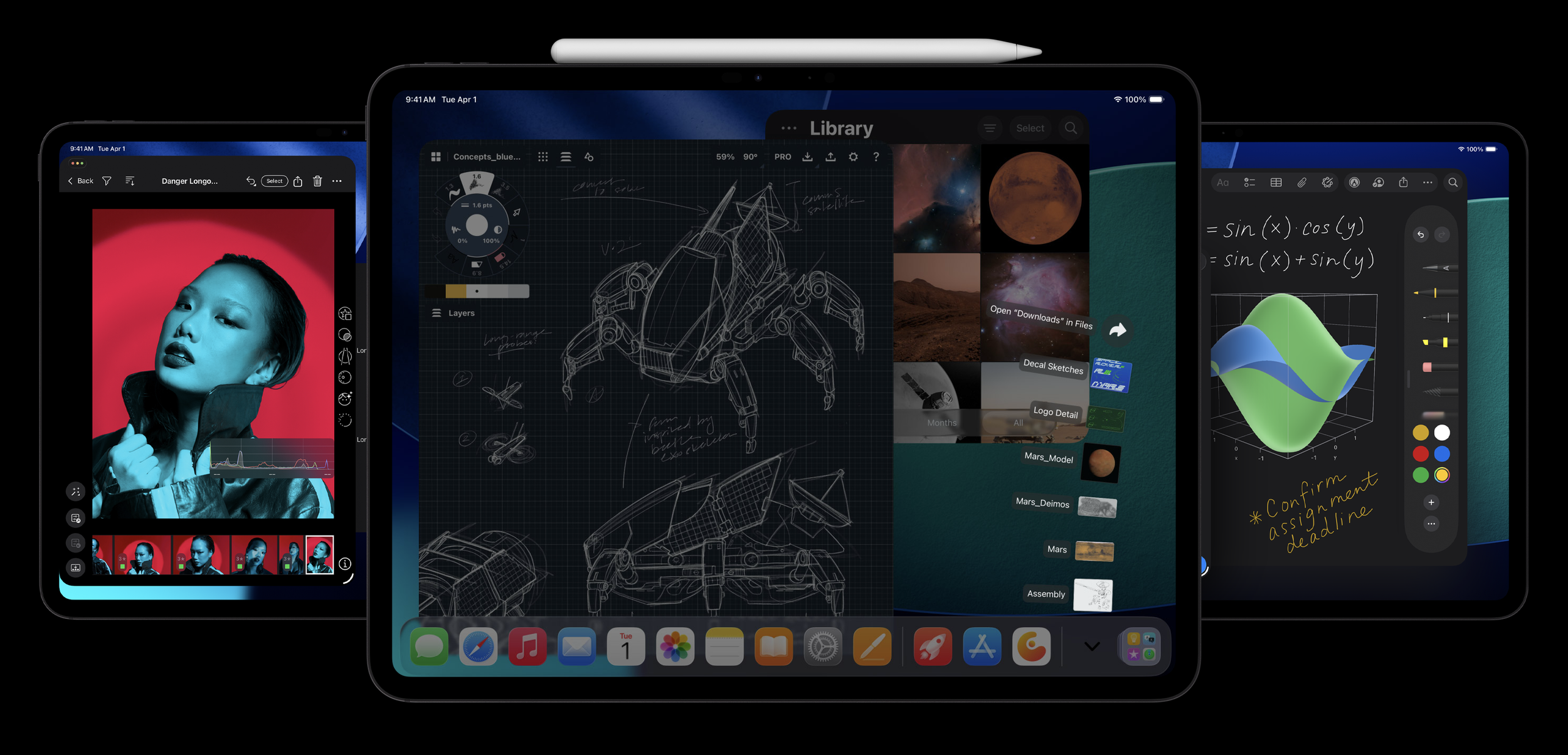This screenshot has height=755, width=1568.
Task: Tap the magic wand auto-enhance button
Action: point(75,492)
